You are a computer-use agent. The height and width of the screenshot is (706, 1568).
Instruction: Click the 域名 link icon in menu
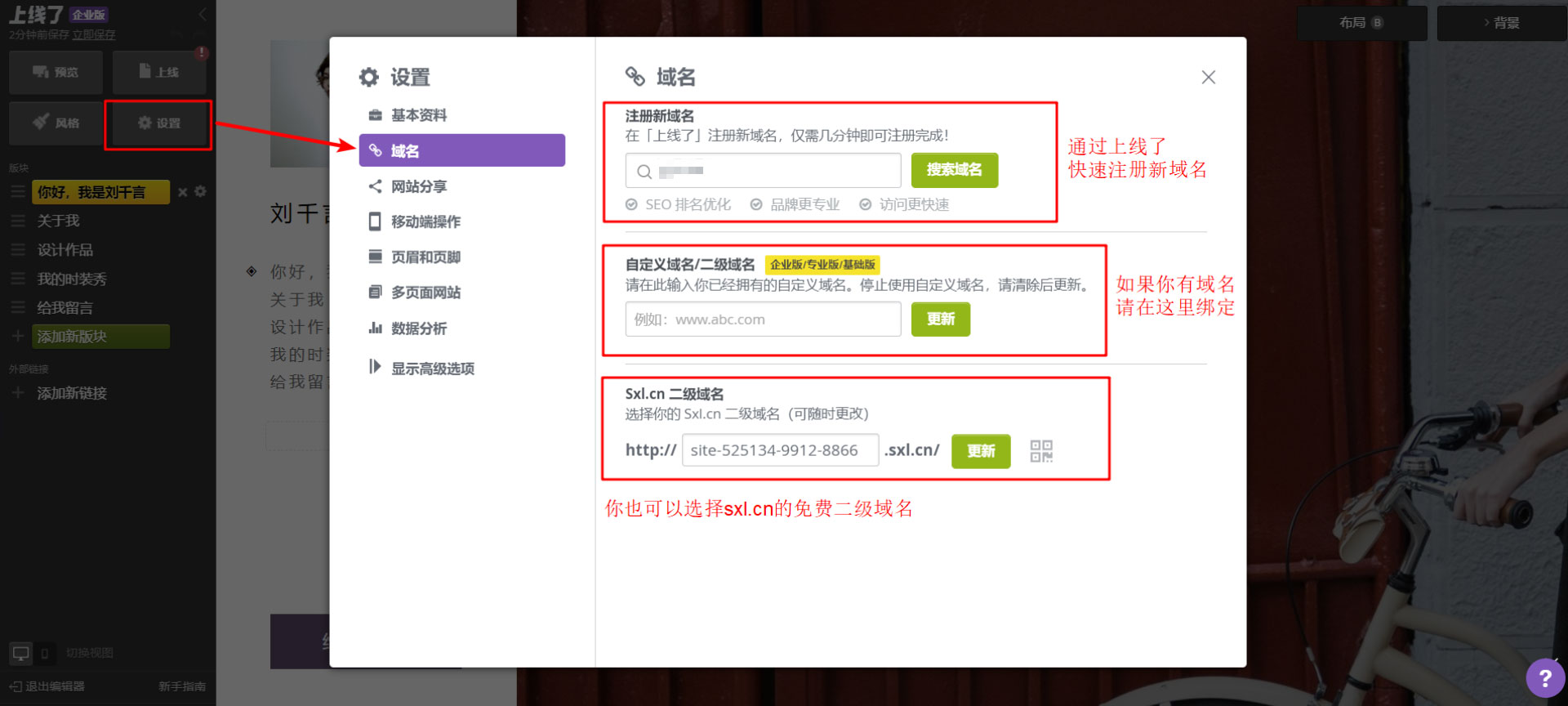(x=375, y=150)
